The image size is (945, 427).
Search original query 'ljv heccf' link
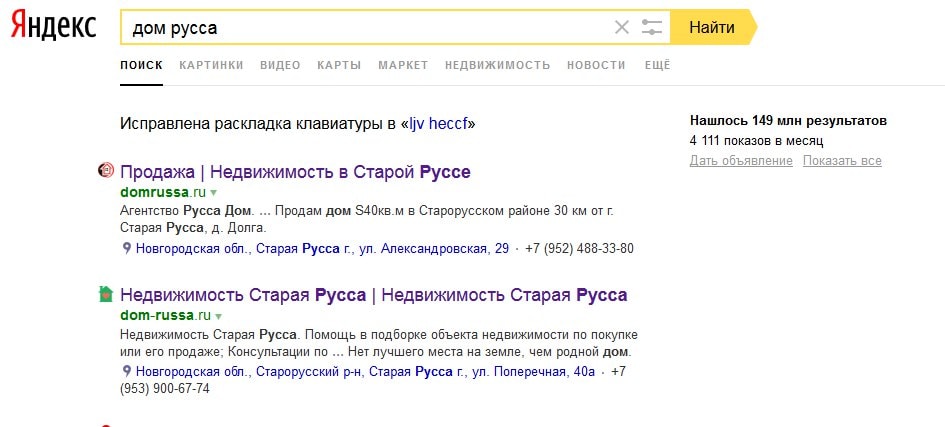[x=438, y=124]
